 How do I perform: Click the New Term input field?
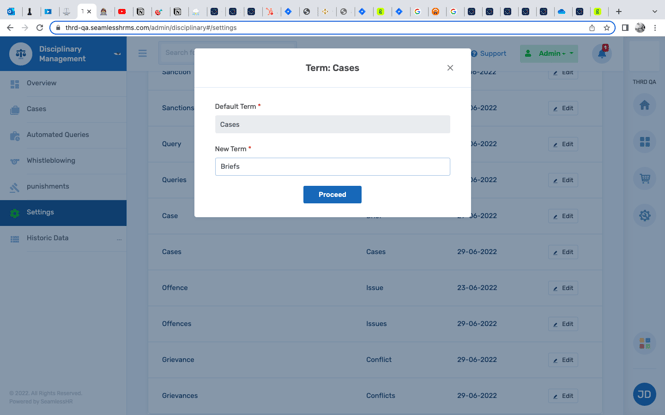[332, 167]
